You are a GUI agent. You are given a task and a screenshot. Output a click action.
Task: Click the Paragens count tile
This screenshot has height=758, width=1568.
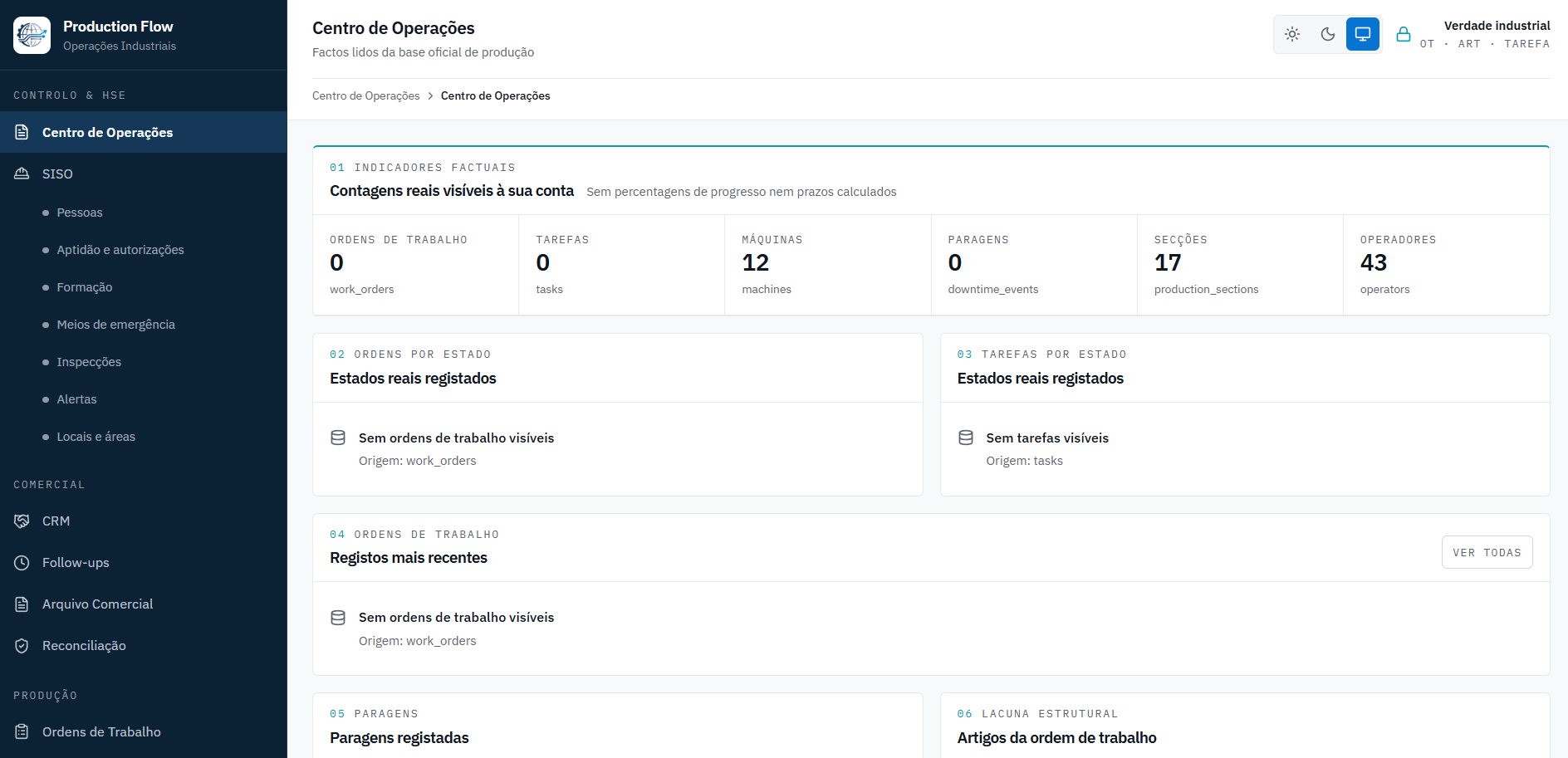[1034, 265]
